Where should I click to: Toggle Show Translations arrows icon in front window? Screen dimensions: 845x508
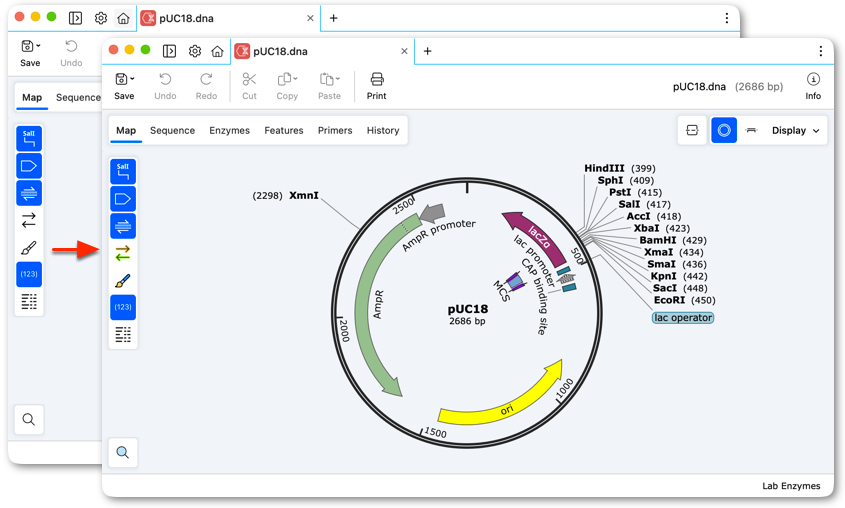coord(123,253)
